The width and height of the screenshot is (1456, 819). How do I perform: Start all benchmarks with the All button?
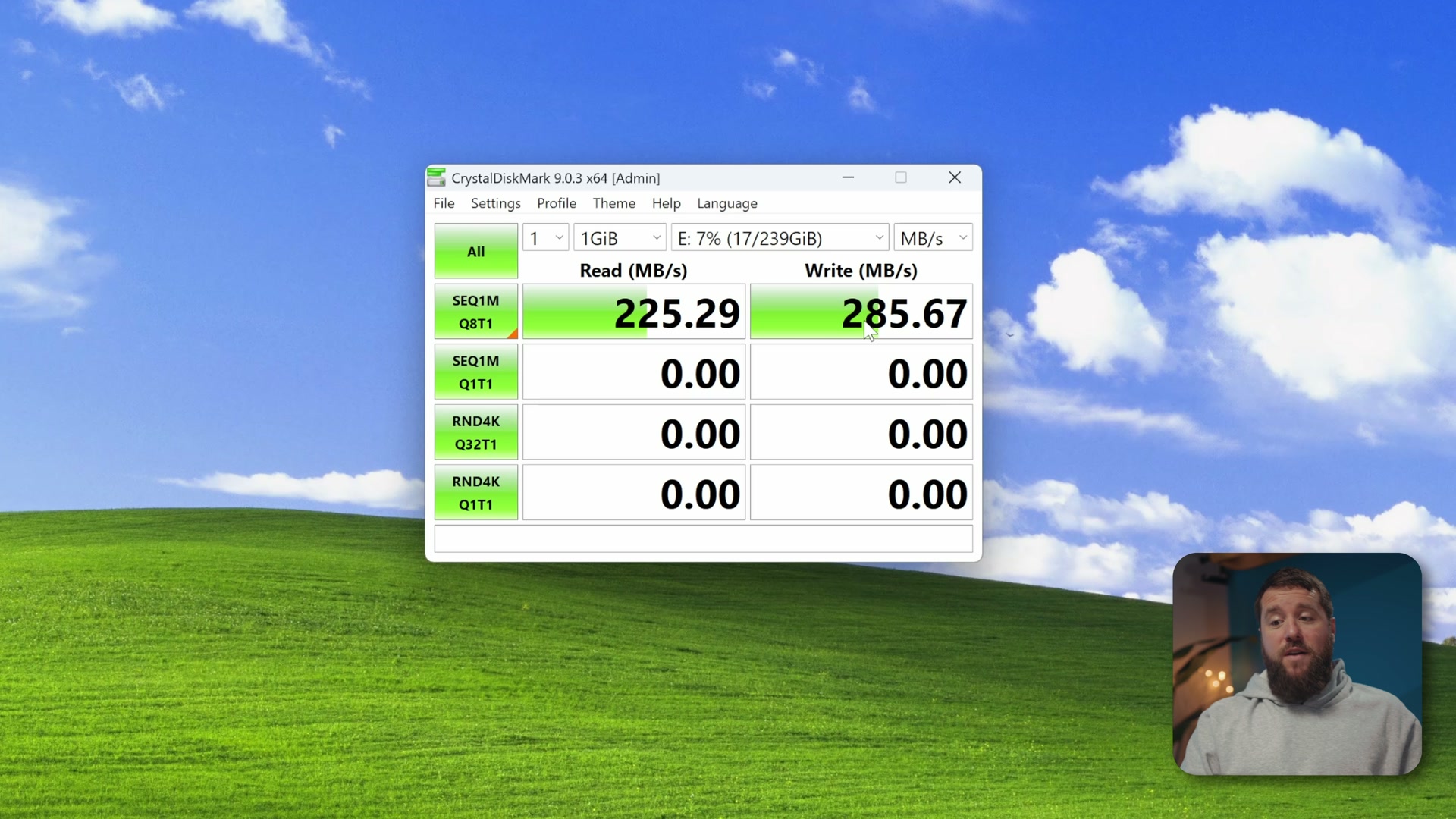[x=476, y=251]
